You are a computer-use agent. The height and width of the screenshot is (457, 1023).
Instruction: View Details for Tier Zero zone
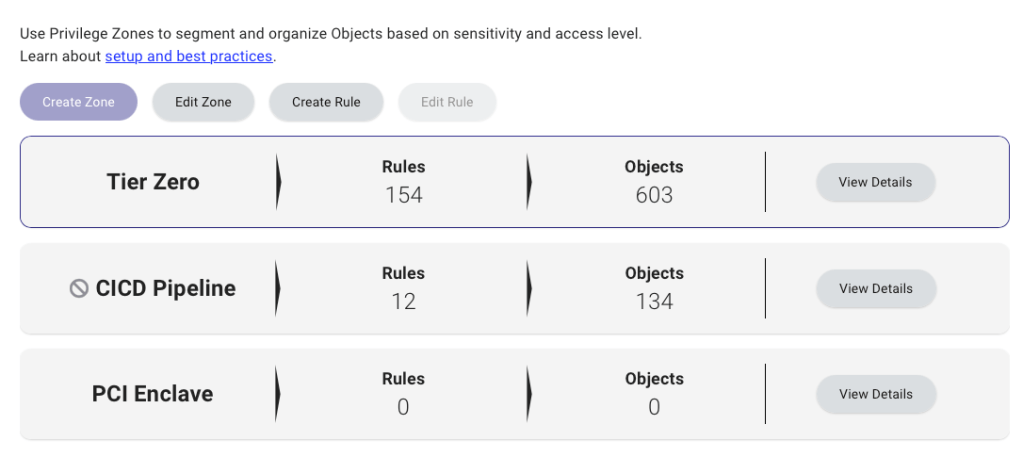point(875,183)
